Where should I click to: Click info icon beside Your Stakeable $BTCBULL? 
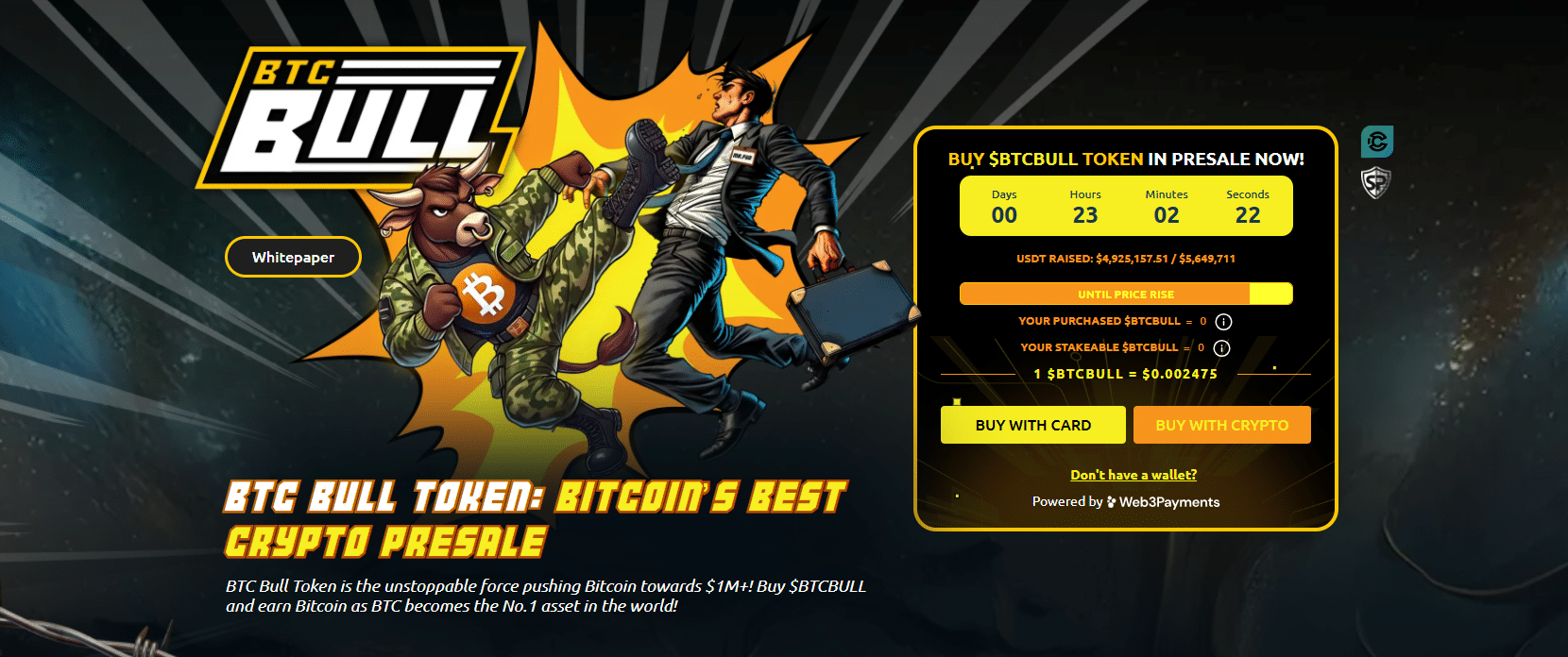coord(1221,348)
